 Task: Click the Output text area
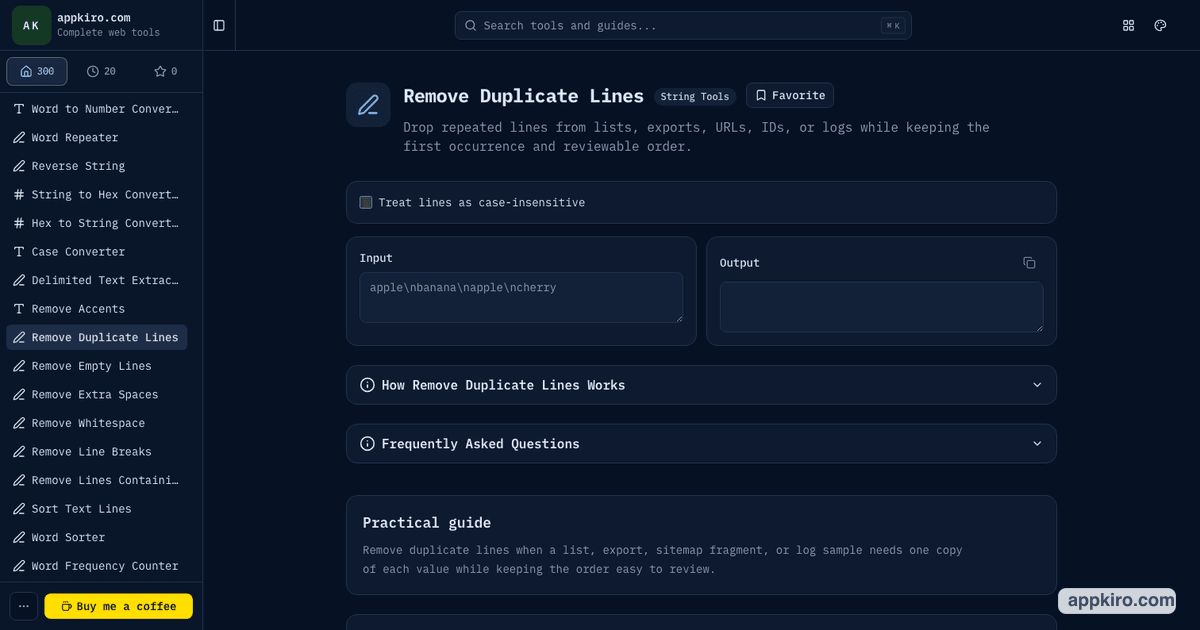click(x=881, y=307)
